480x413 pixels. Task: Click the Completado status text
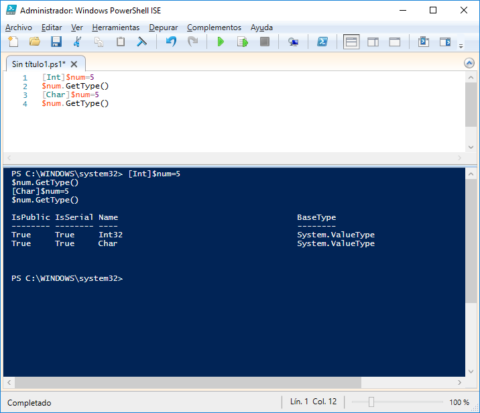[x=29, y=403]
